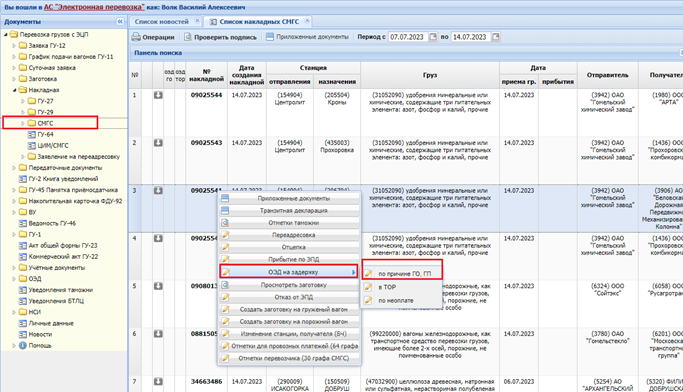683x392 pixels.
Task: Expand Заявление на переадресовку node
Action: click(23, 157)
